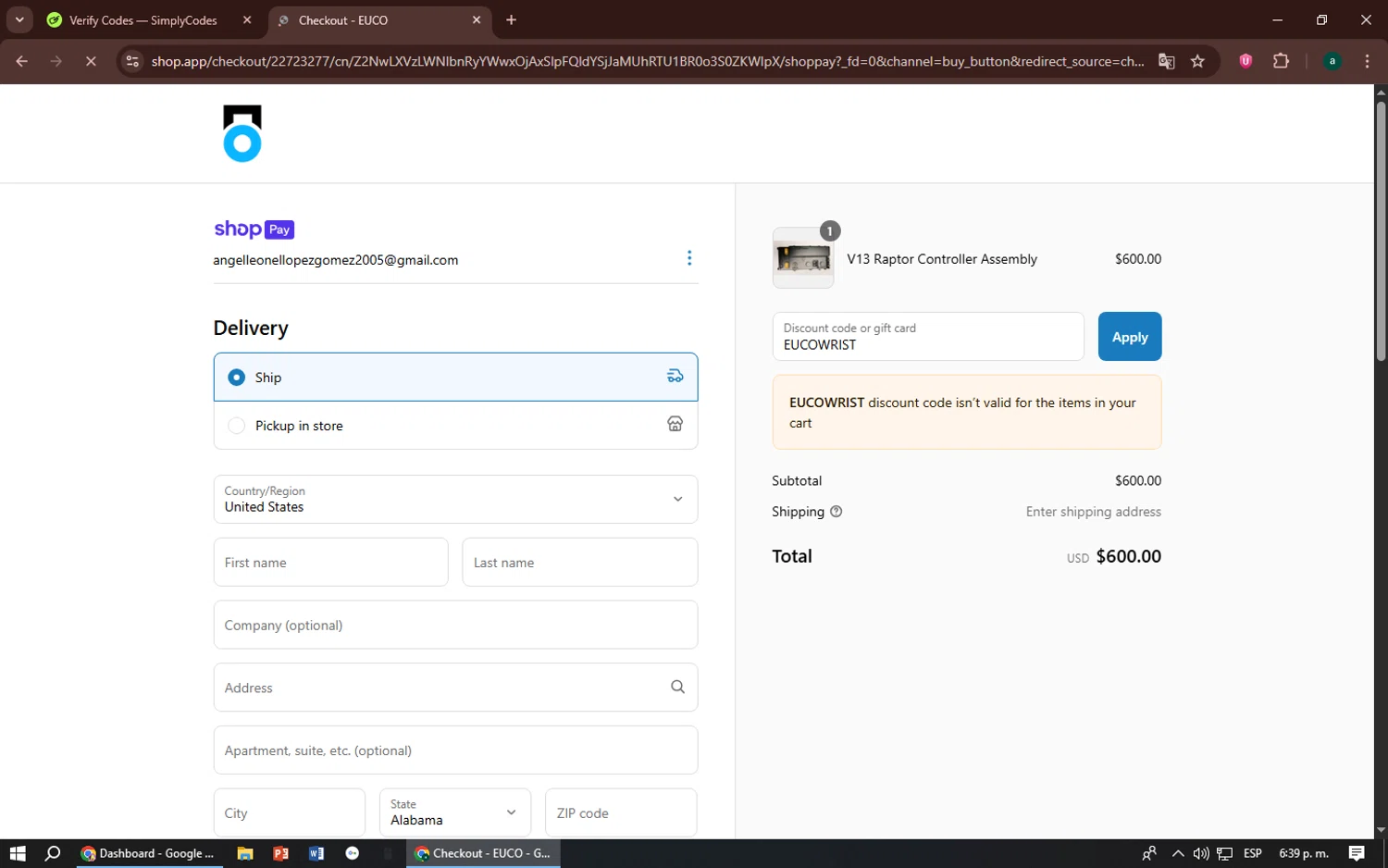Image resolution: width=1388 pixels, height=868 pixels.
Task: Click the account email angelleonellopezgomez2005@gmail.com
Action: pos(336,260)
